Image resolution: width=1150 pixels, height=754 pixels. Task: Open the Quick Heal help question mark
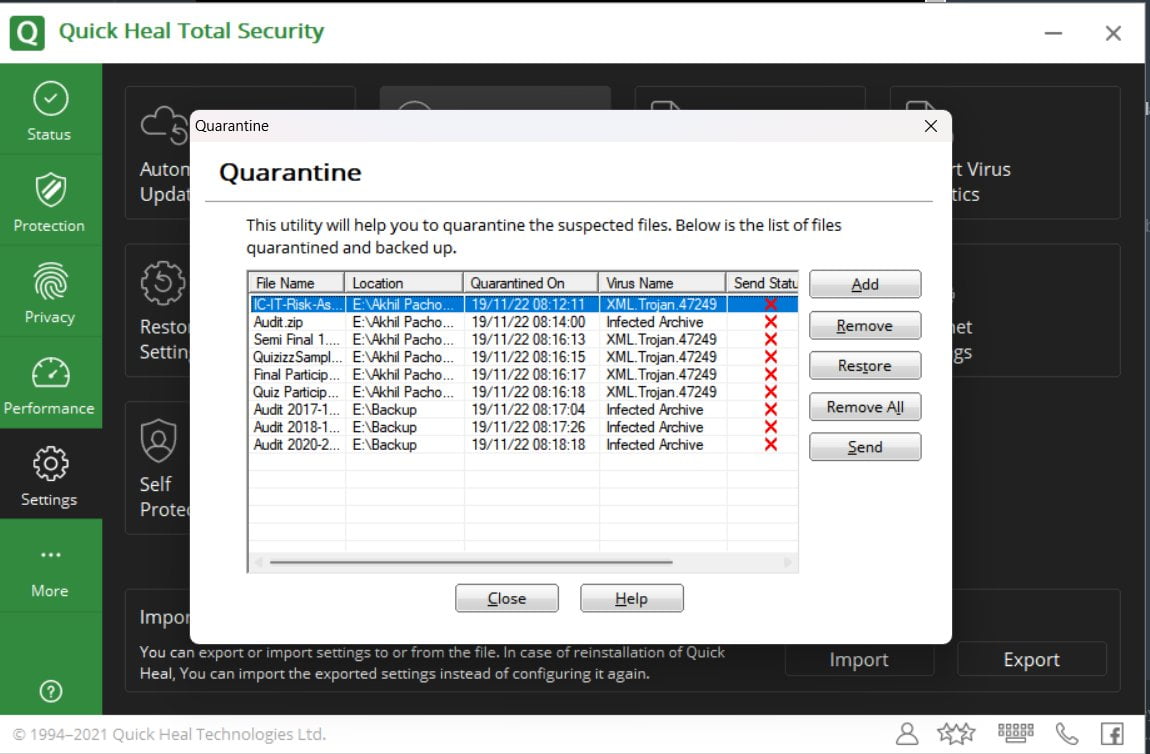[51, 691]
